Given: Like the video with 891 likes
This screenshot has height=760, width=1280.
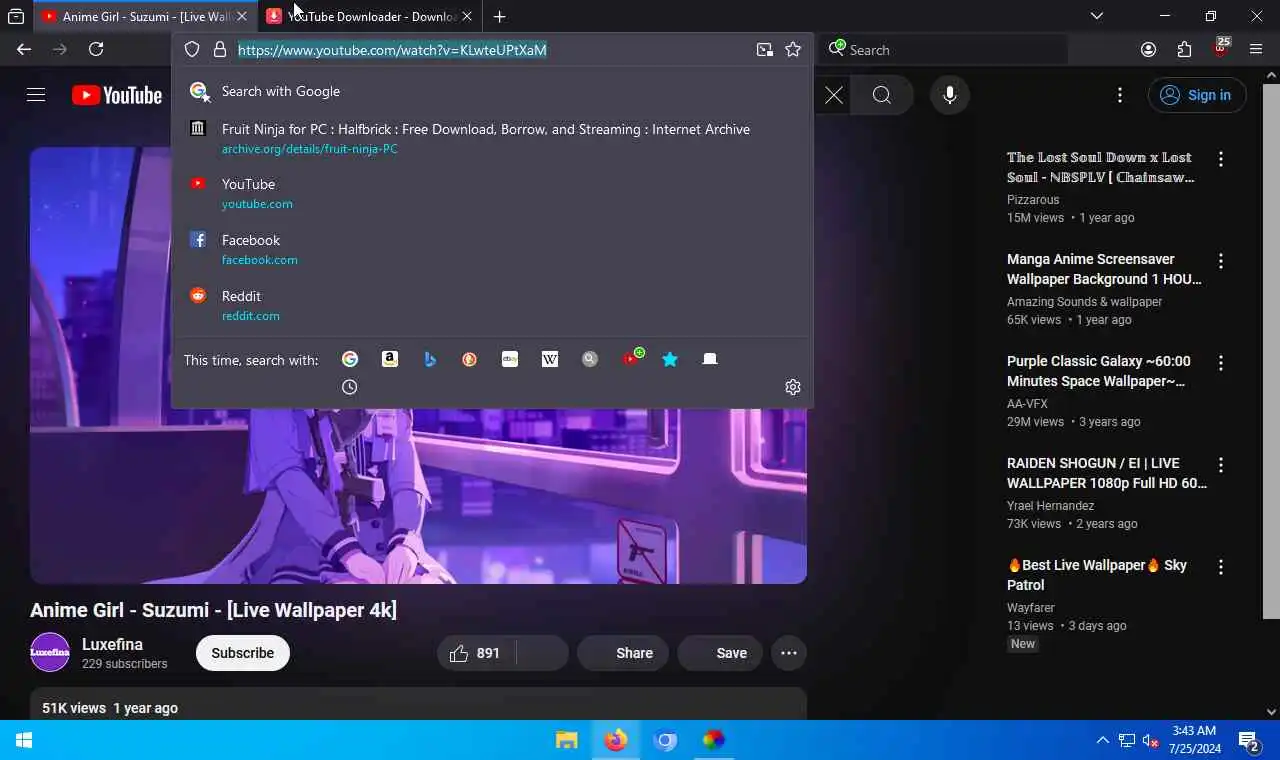Looking at the screenshot, I should click(x=476, y=653).
